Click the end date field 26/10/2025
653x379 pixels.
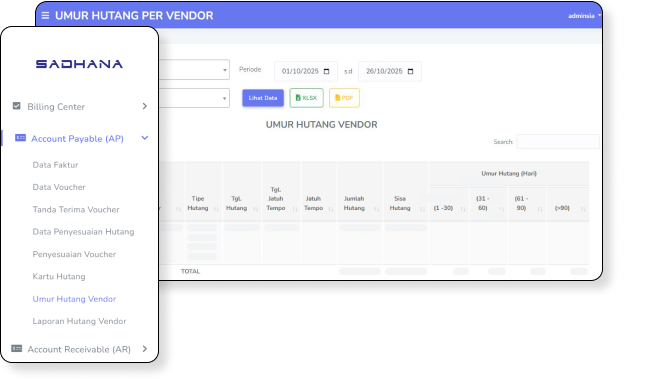(390, 71)
